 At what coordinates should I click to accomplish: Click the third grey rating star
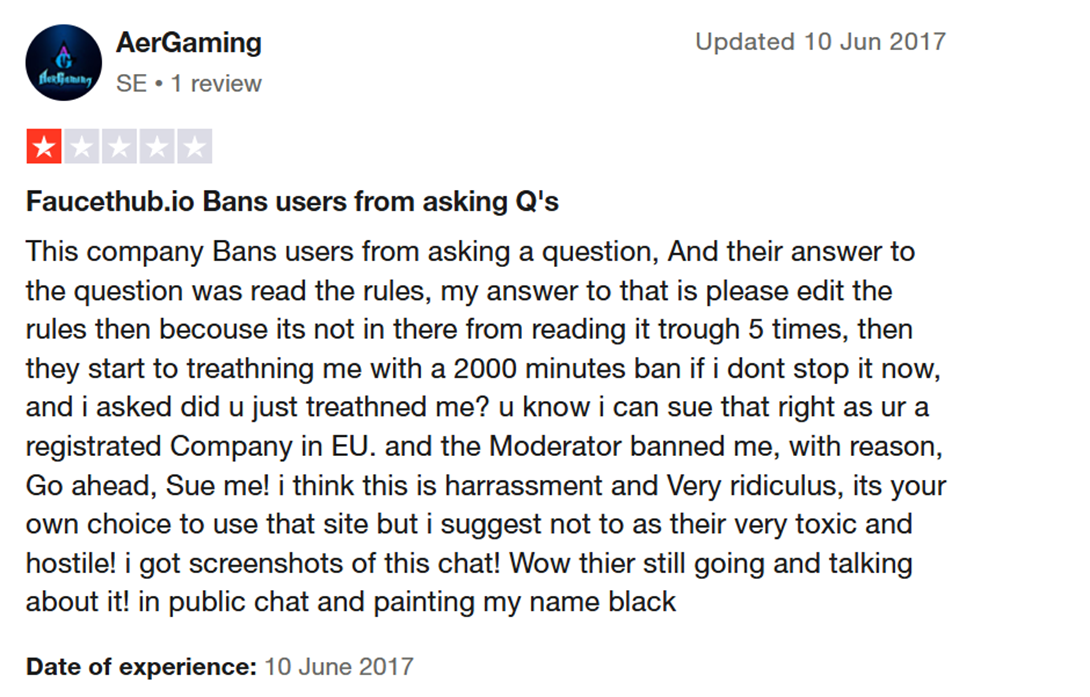pyautogui.click(x=119, y=148)
